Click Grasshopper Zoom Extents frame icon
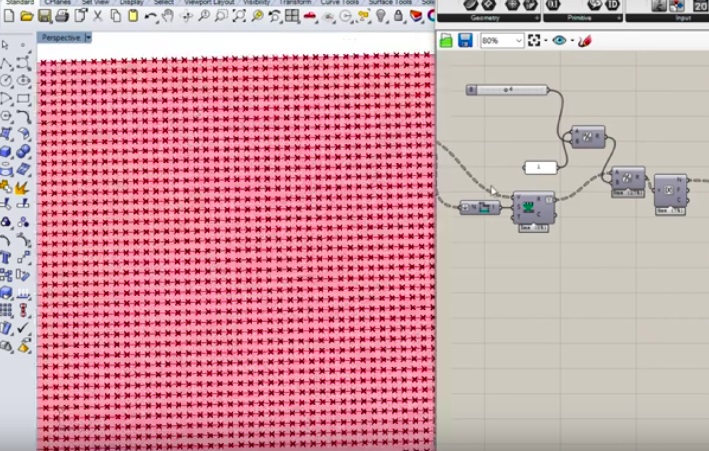Viewport: 709px width, 451px height. point(534,40)
